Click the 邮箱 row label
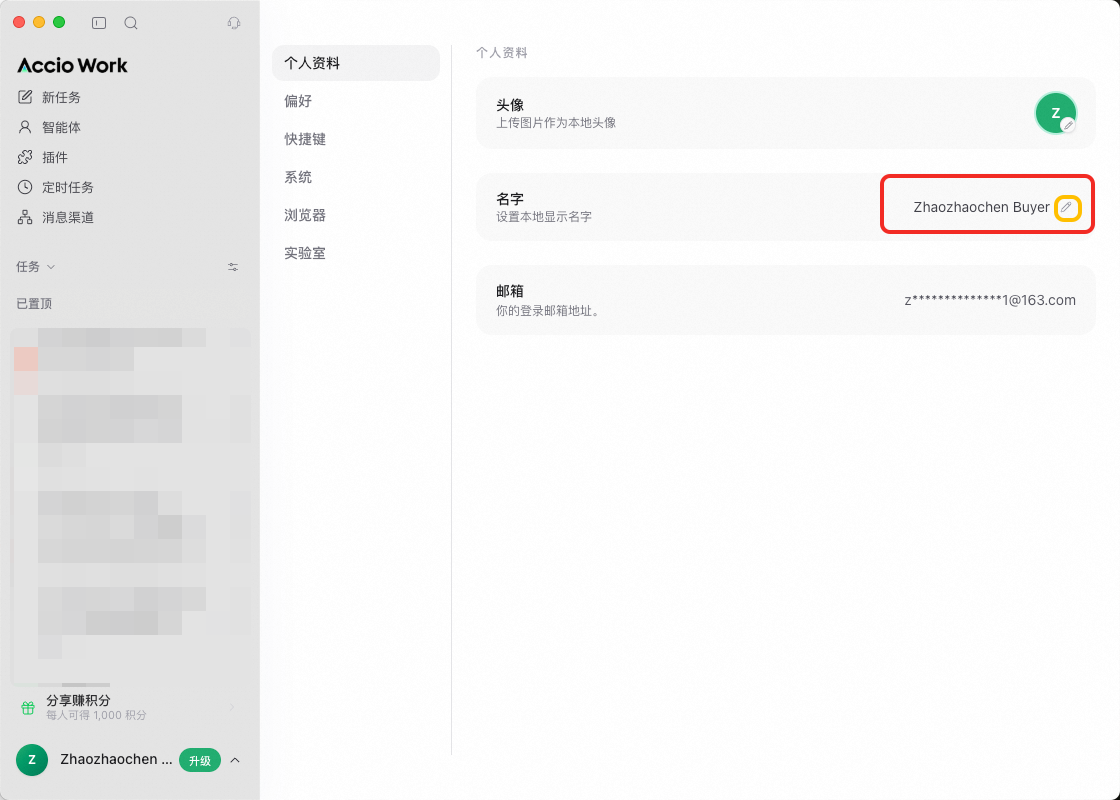This screenshot has height=800, width=1120. [x=510, y=291]
